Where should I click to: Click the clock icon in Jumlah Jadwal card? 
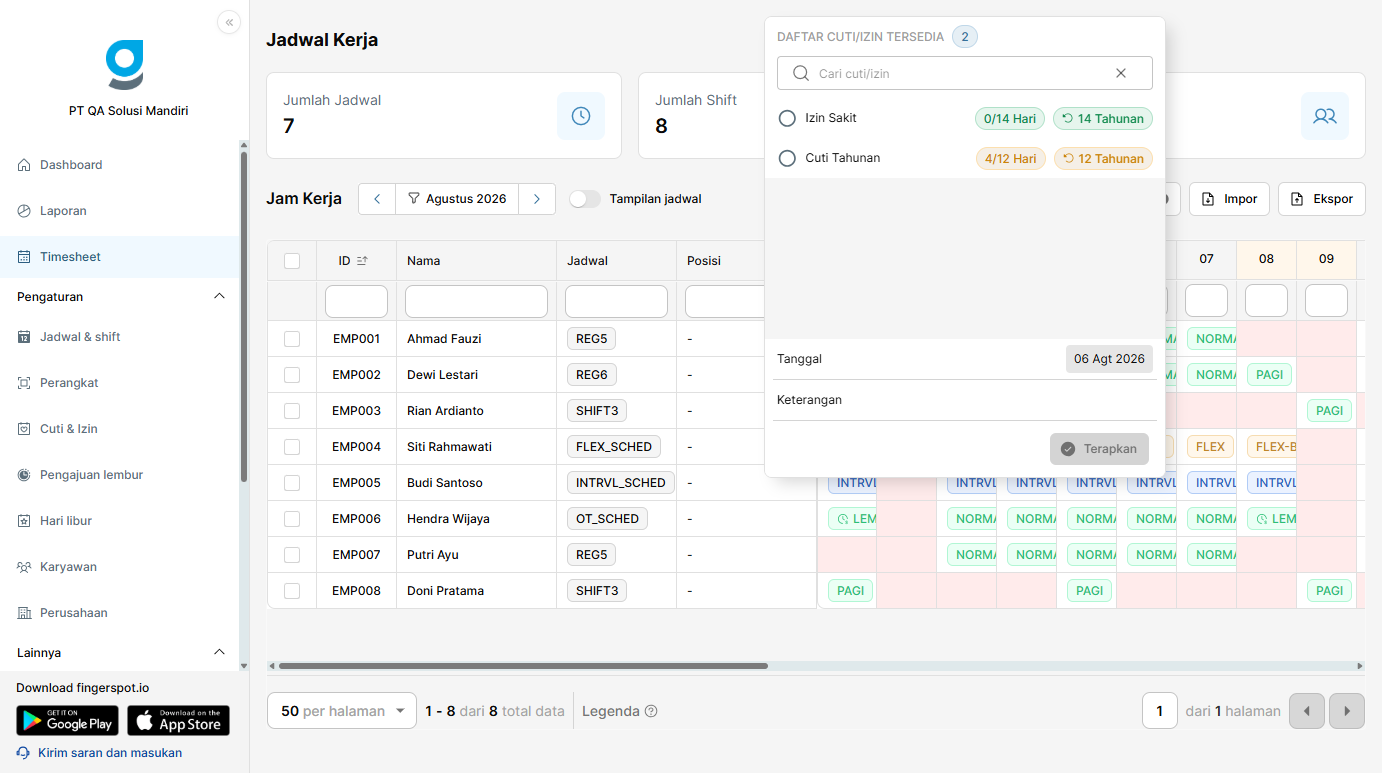point(581,116)
